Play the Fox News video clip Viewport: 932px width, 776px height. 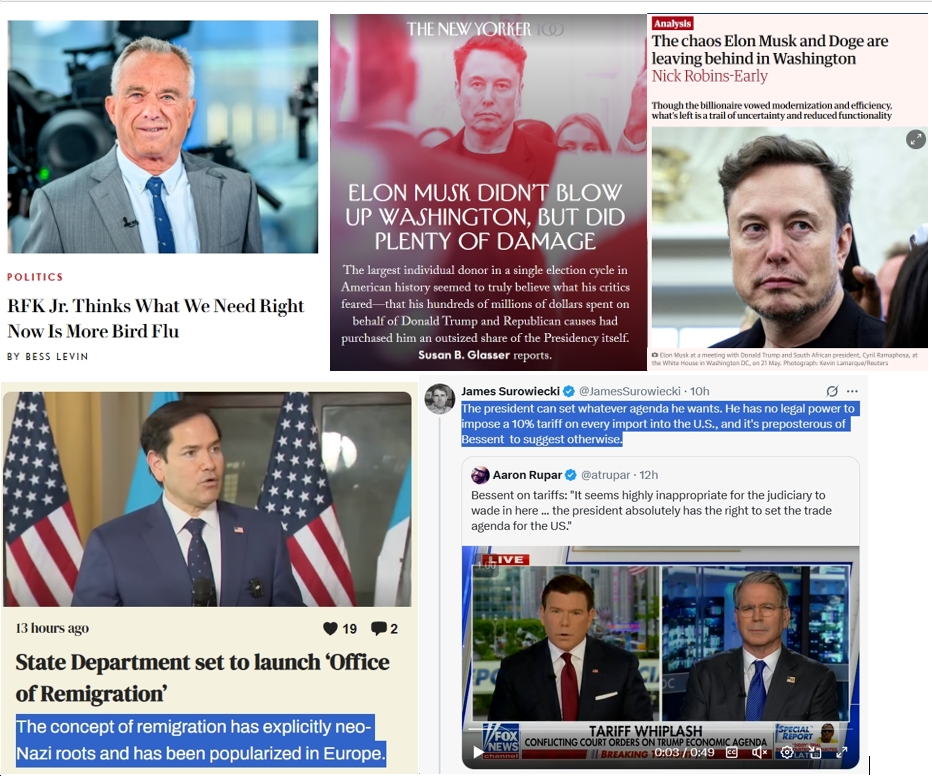pos(478,752)
